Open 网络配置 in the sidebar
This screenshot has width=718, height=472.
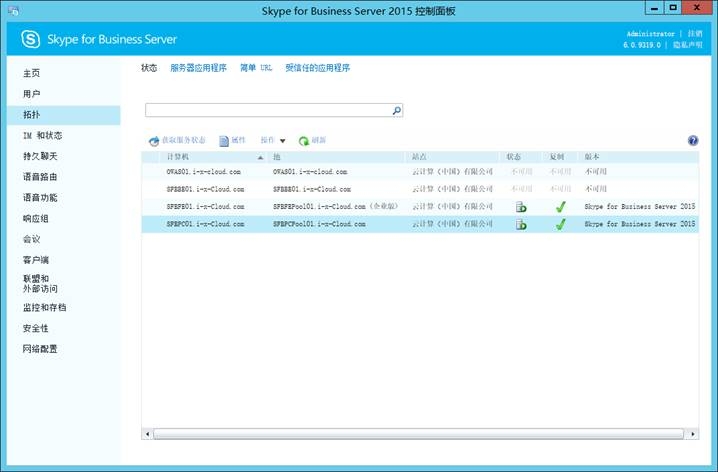click(40, 349)
